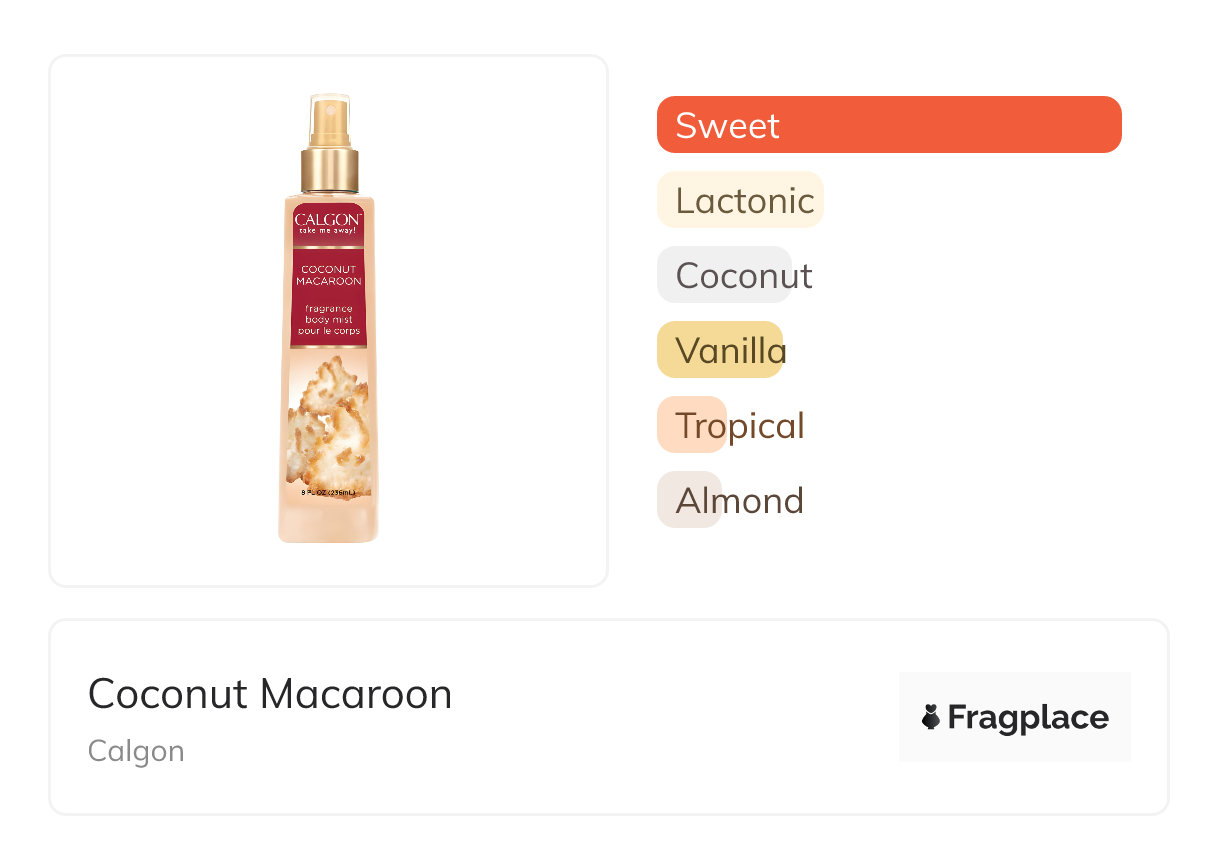
Task: Click the Fragplace wordmark text
Action: [x=1027, y=717]
